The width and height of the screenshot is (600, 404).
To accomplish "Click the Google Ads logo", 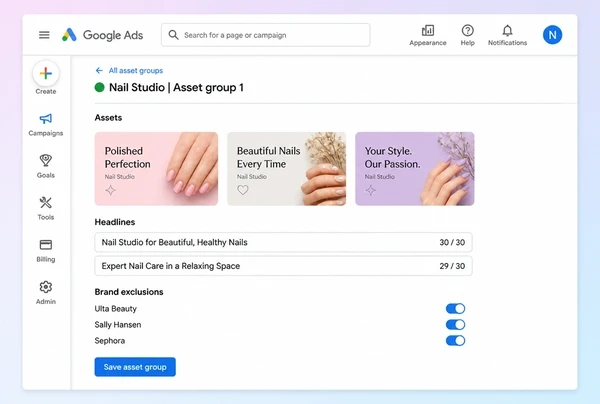I will pos(103,35).
